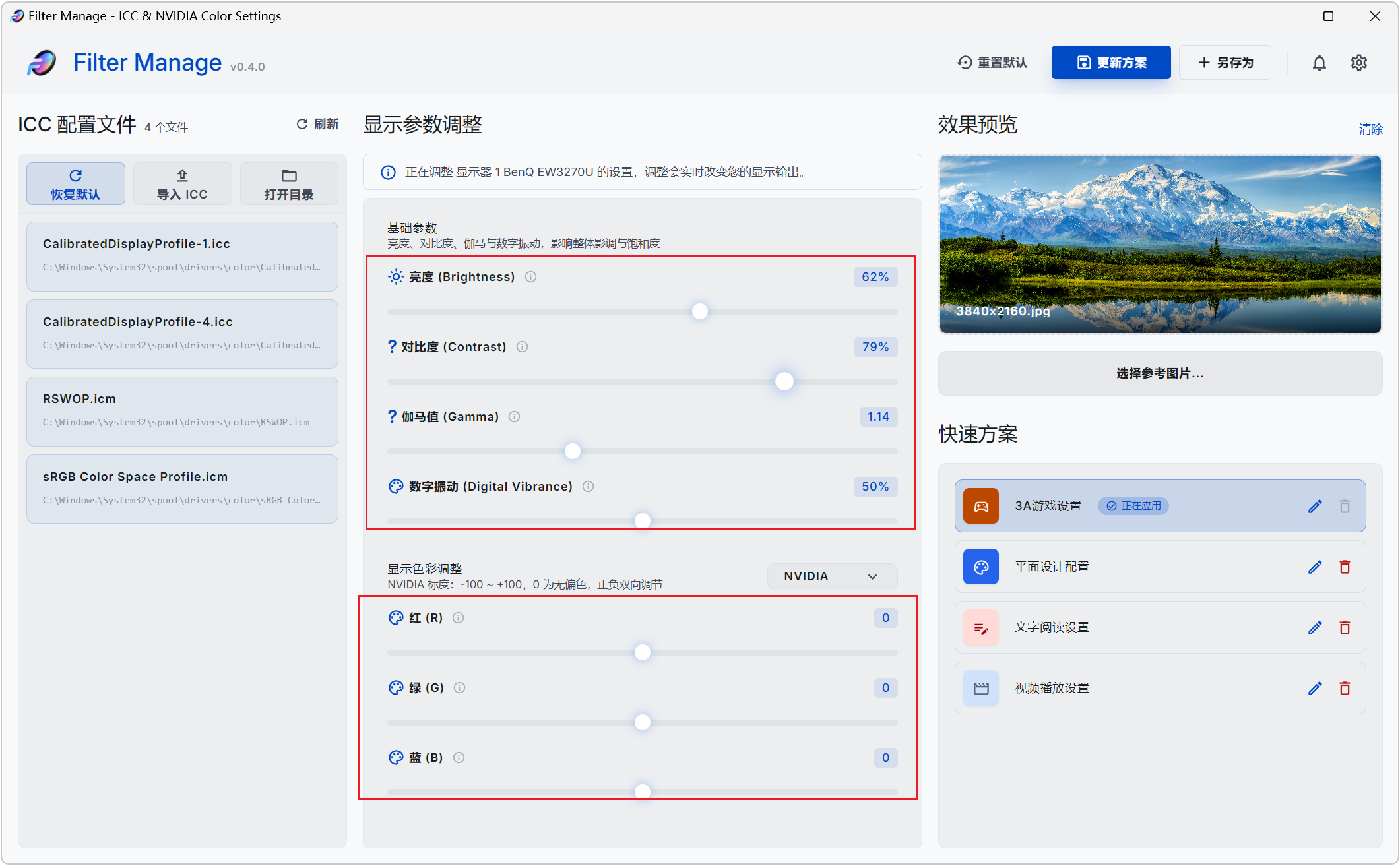Click the red (R) value 0
1400x866 pixels.
click(x=885, y=618)
